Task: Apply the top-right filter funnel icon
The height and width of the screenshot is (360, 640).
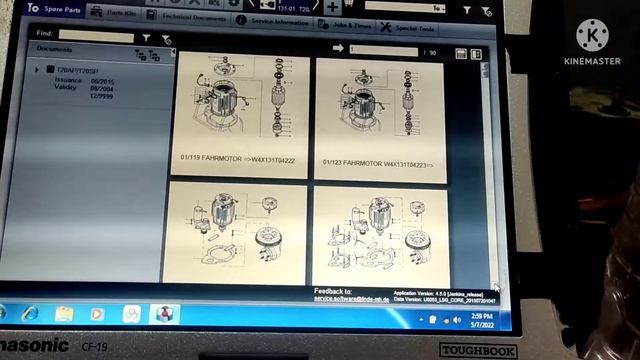Action: click(x=467, y=10)
